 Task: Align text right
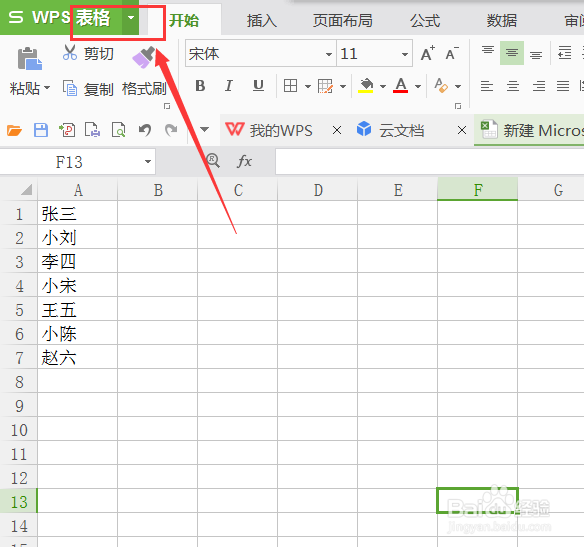coord(539,86)
